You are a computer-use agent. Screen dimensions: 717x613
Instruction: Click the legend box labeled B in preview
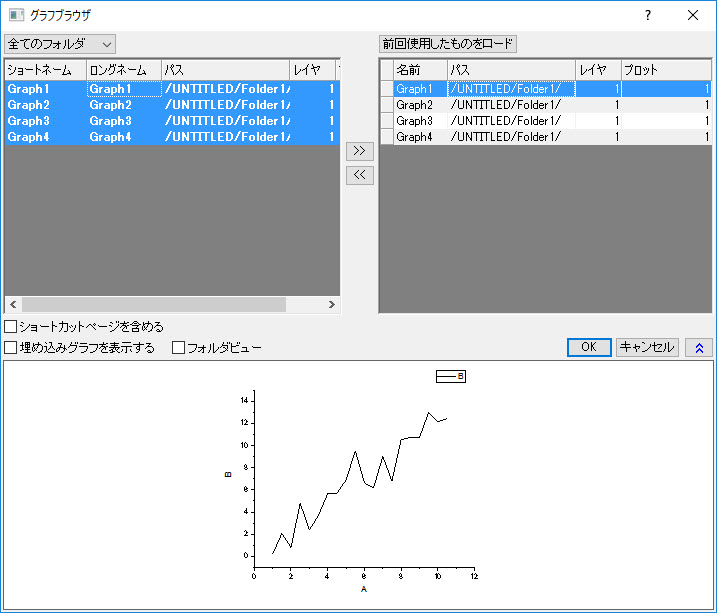click(x=451, y=376)
